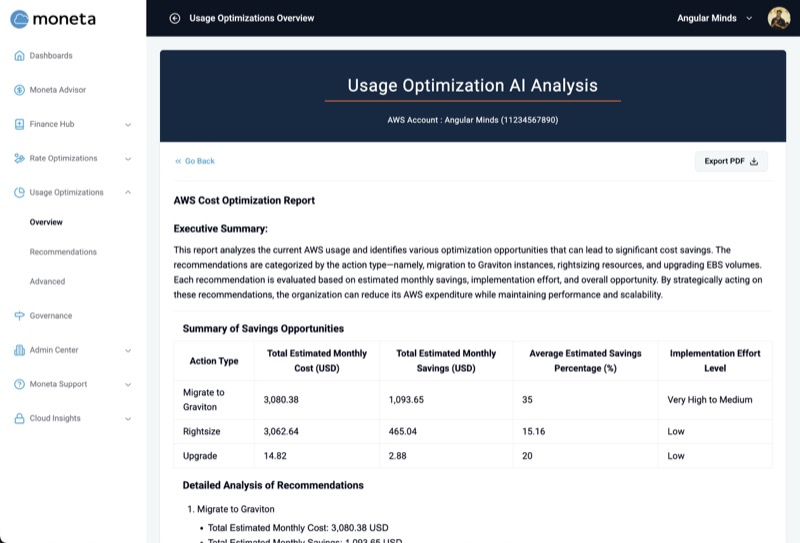Click the download icon on Export PDF
Image resolution: width=800 pixels, height=543 pixels.
click(x=754, y=161)
